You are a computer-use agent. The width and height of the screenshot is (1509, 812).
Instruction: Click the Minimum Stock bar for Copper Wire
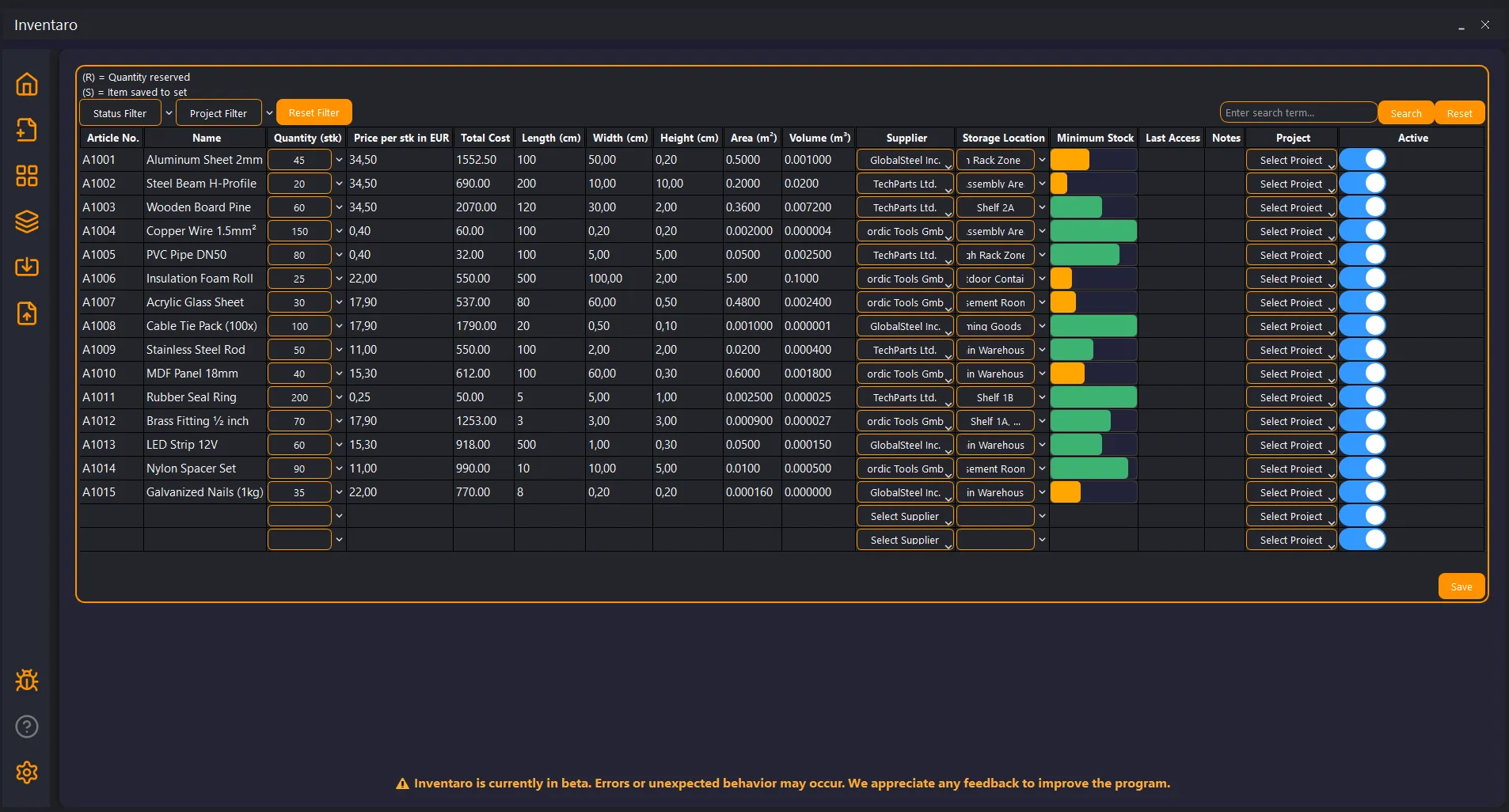coord(1094,230)
